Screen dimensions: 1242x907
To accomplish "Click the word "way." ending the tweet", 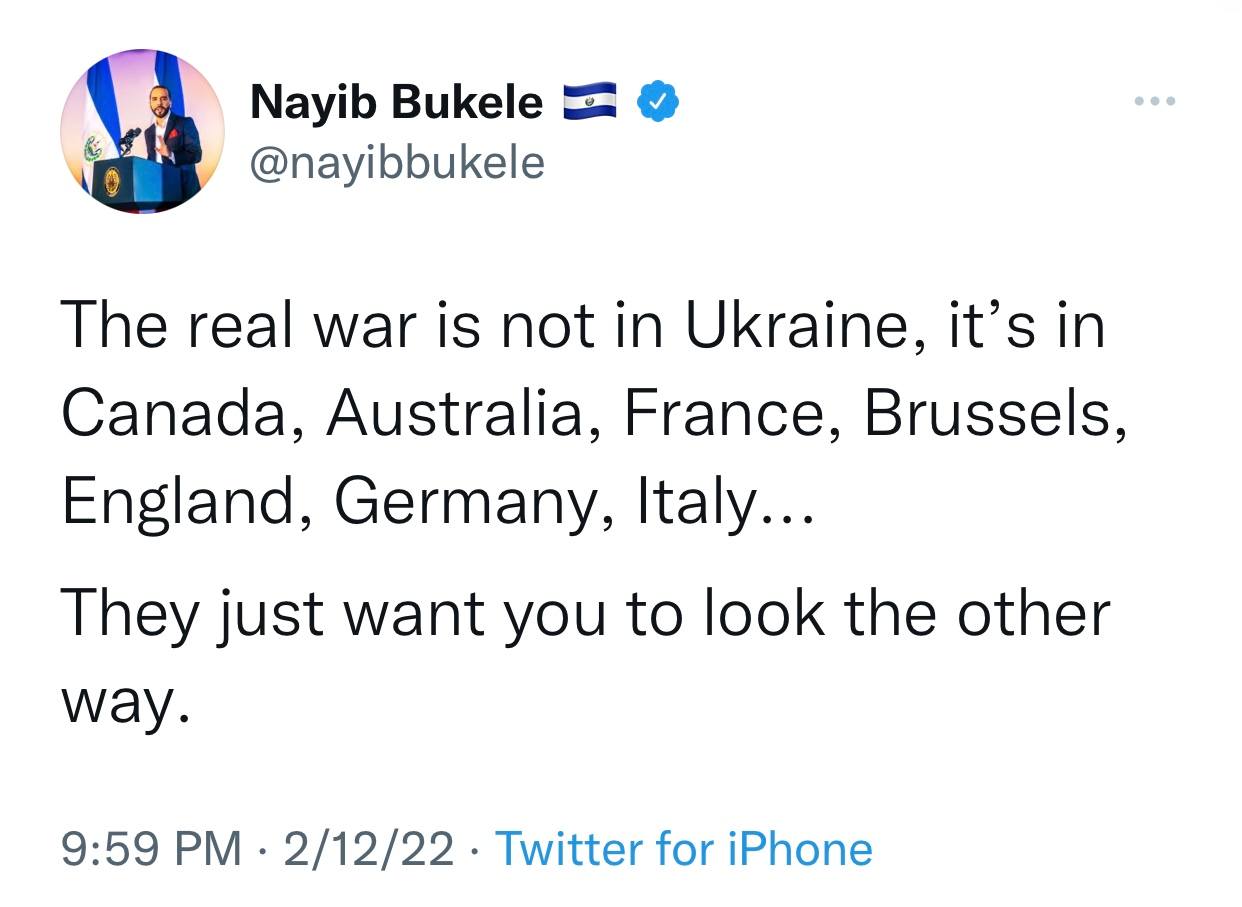I will 124,703.
